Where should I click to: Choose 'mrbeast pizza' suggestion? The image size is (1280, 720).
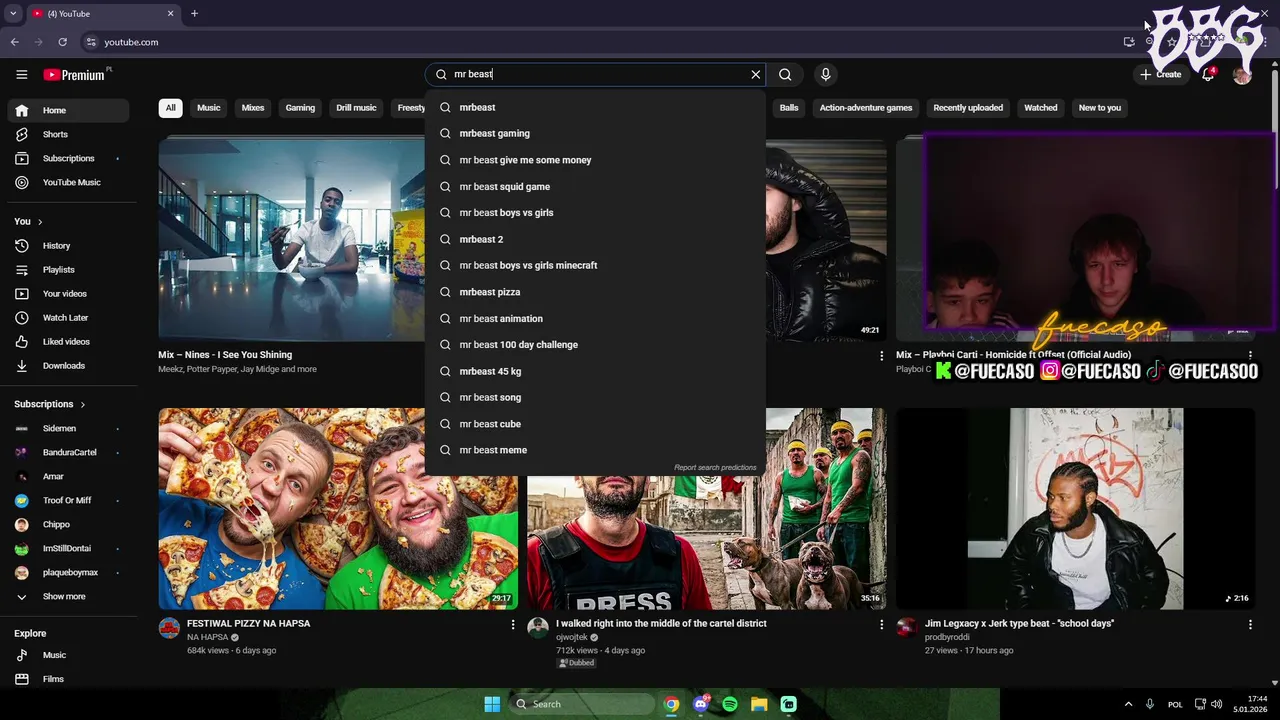click(x=595, y=292)
